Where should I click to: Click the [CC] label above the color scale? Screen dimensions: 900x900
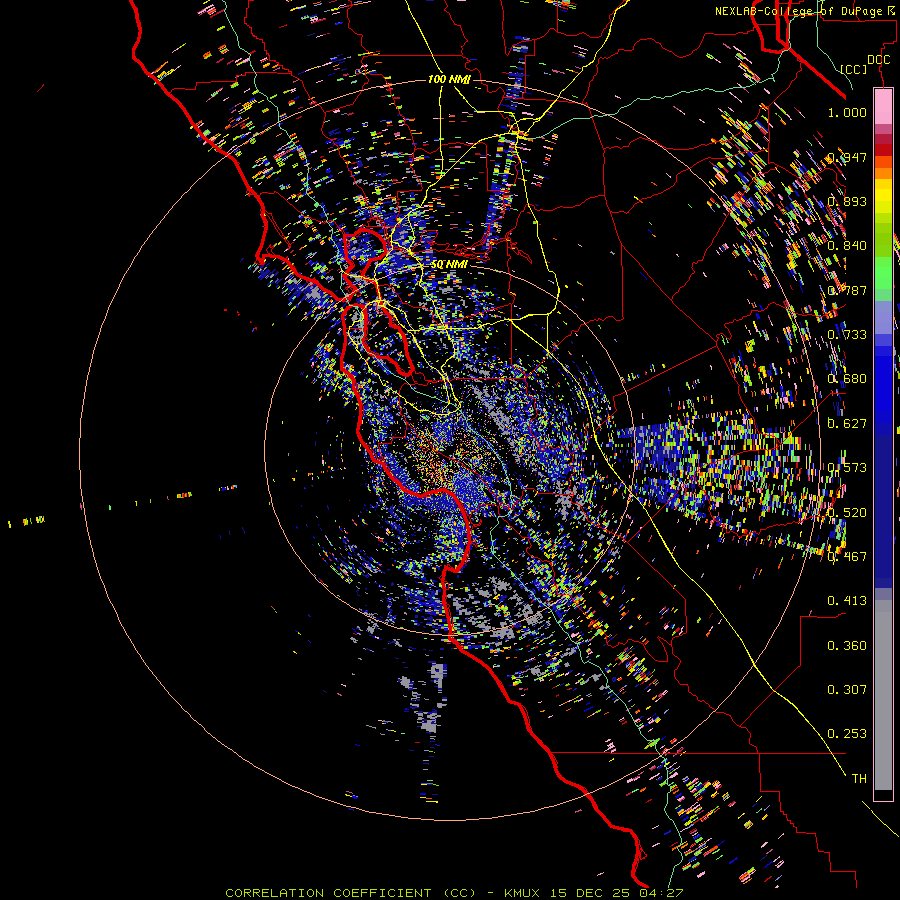click(854, 69)
